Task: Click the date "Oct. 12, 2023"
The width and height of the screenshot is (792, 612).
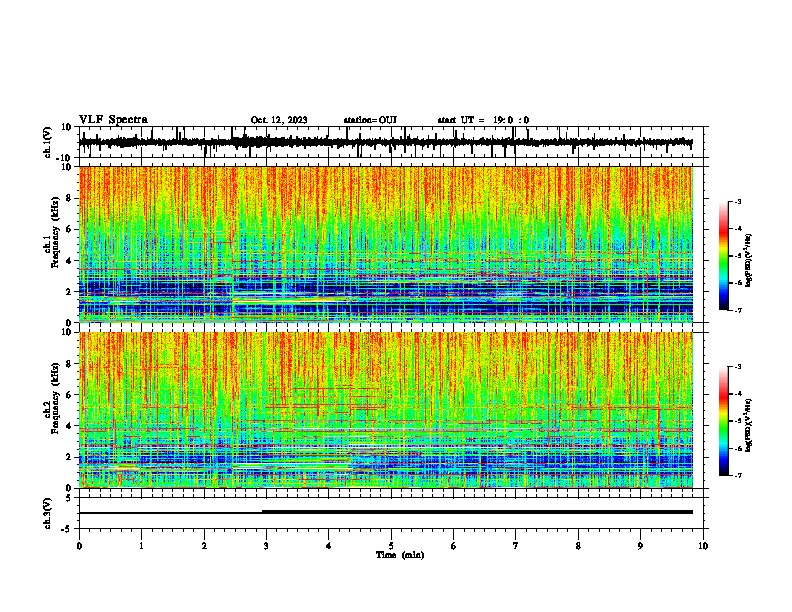Action: 279,120
